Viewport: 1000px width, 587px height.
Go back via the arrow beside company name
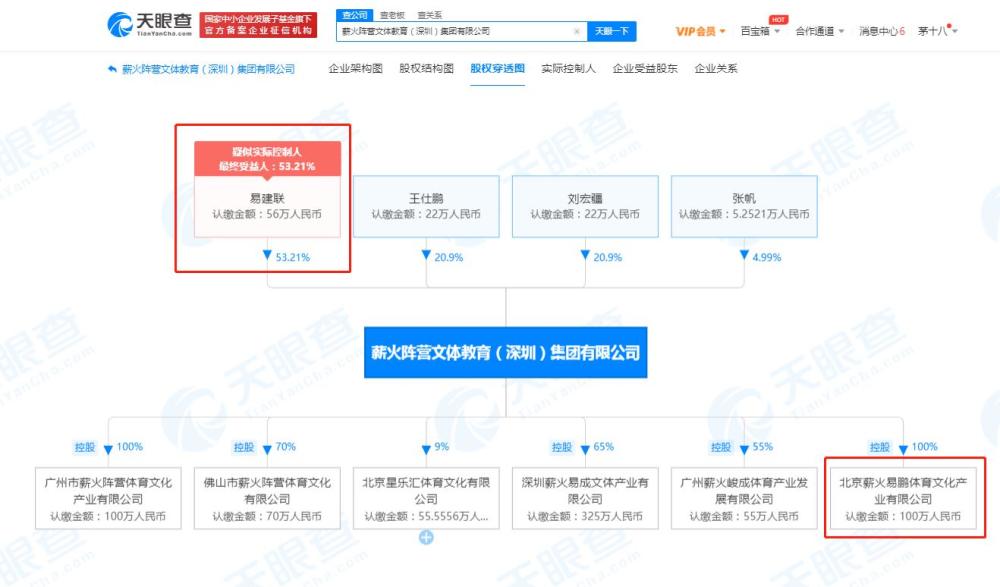112,69
